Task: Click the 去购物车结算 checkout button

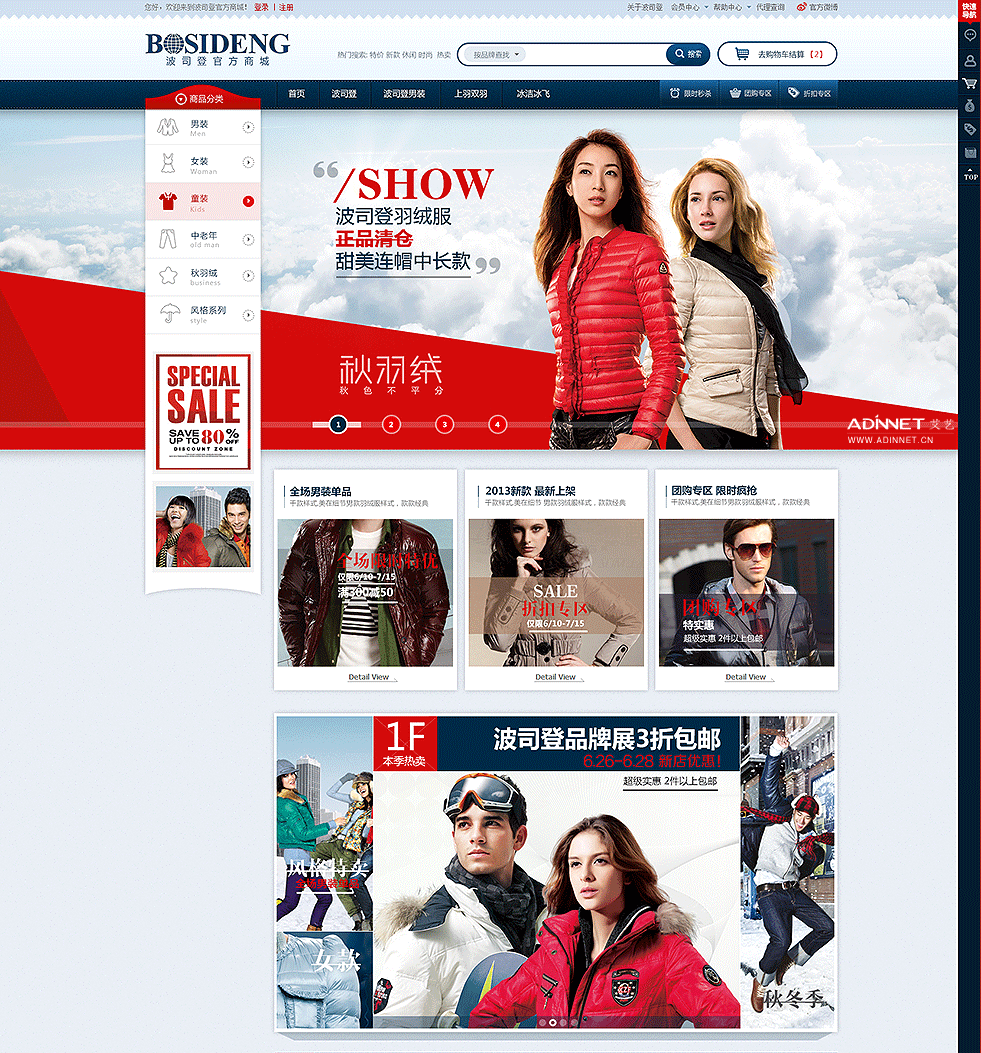Action: 777,54
